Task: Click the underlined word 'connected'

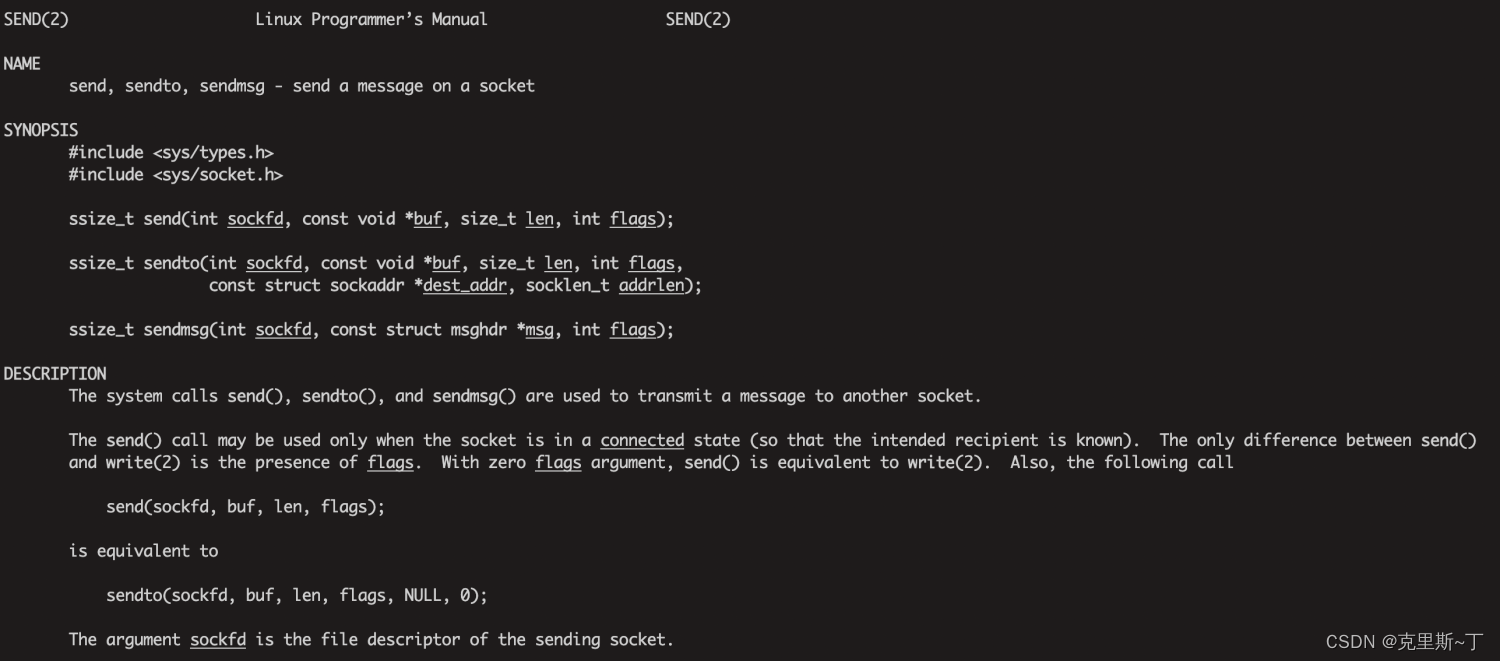Action: 642,440
